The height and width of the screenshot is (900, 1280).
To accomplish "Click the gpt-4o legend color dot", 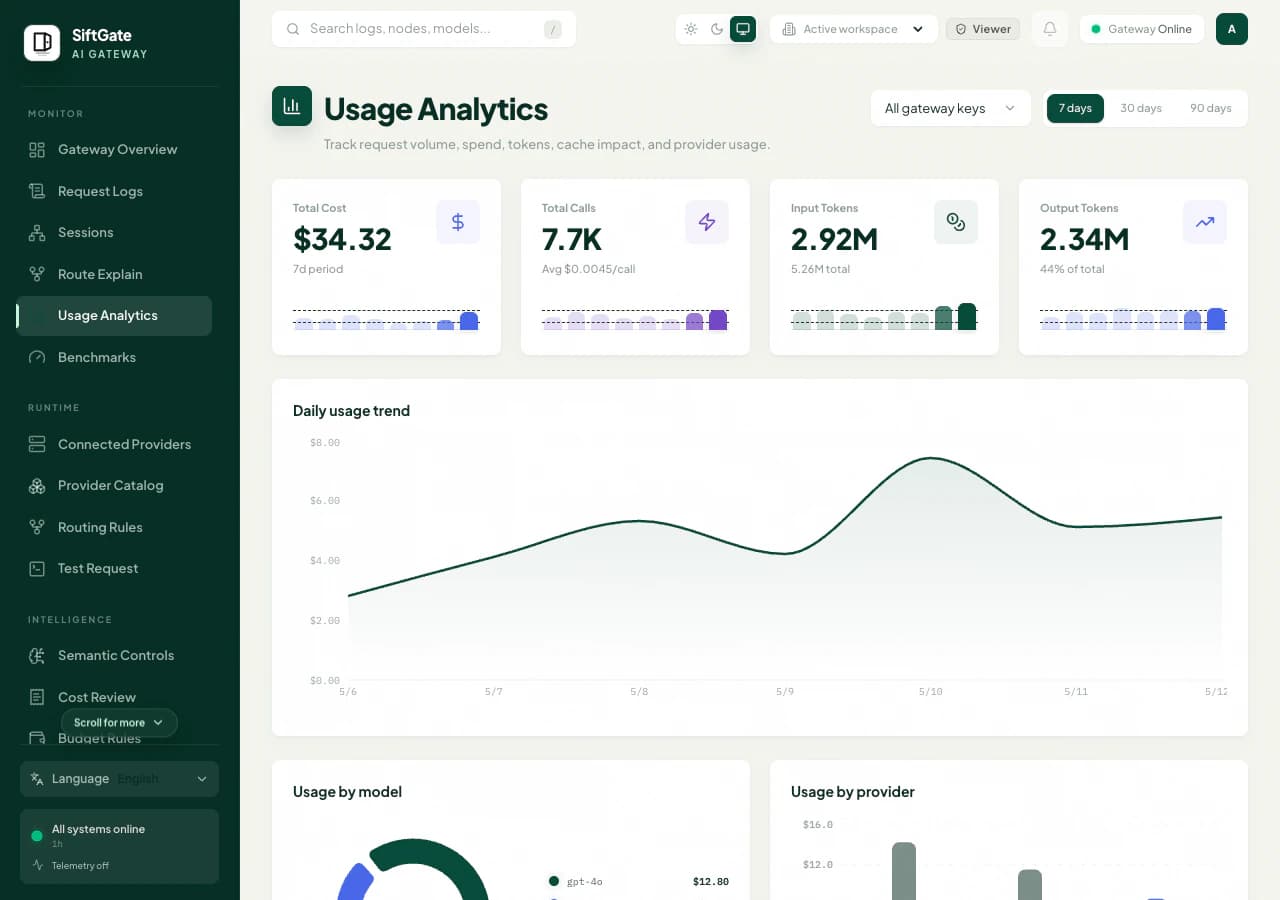I will click(553, 881).
